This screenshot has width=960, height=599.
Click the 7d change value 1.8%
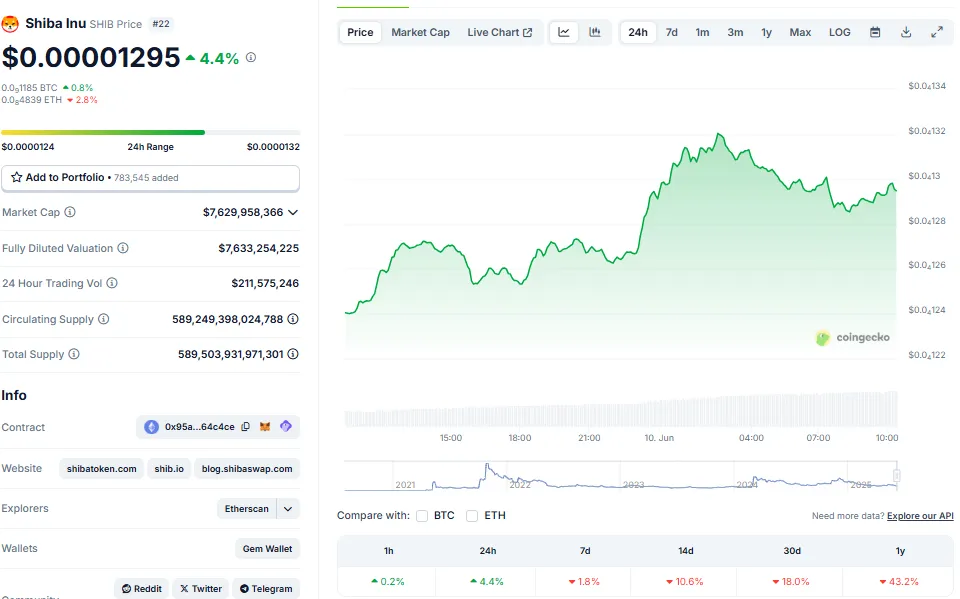[x=584, y=582]
